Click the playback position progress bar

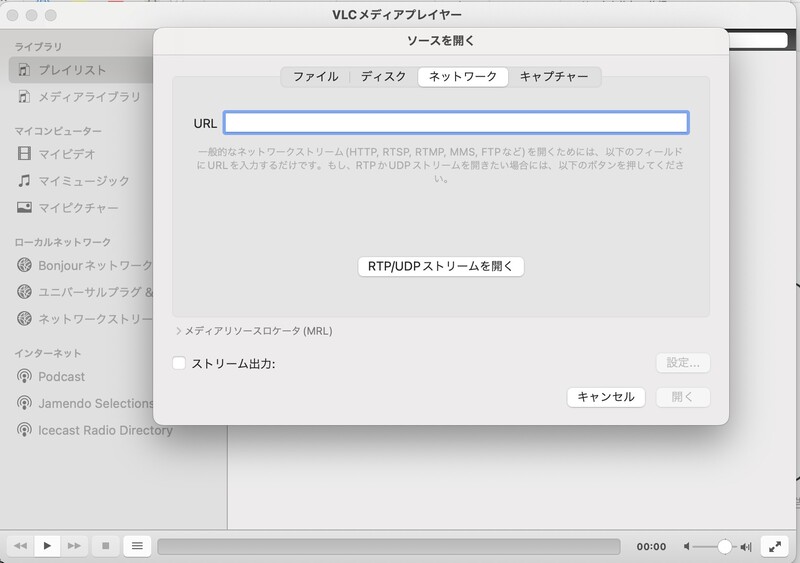(389, 546)
